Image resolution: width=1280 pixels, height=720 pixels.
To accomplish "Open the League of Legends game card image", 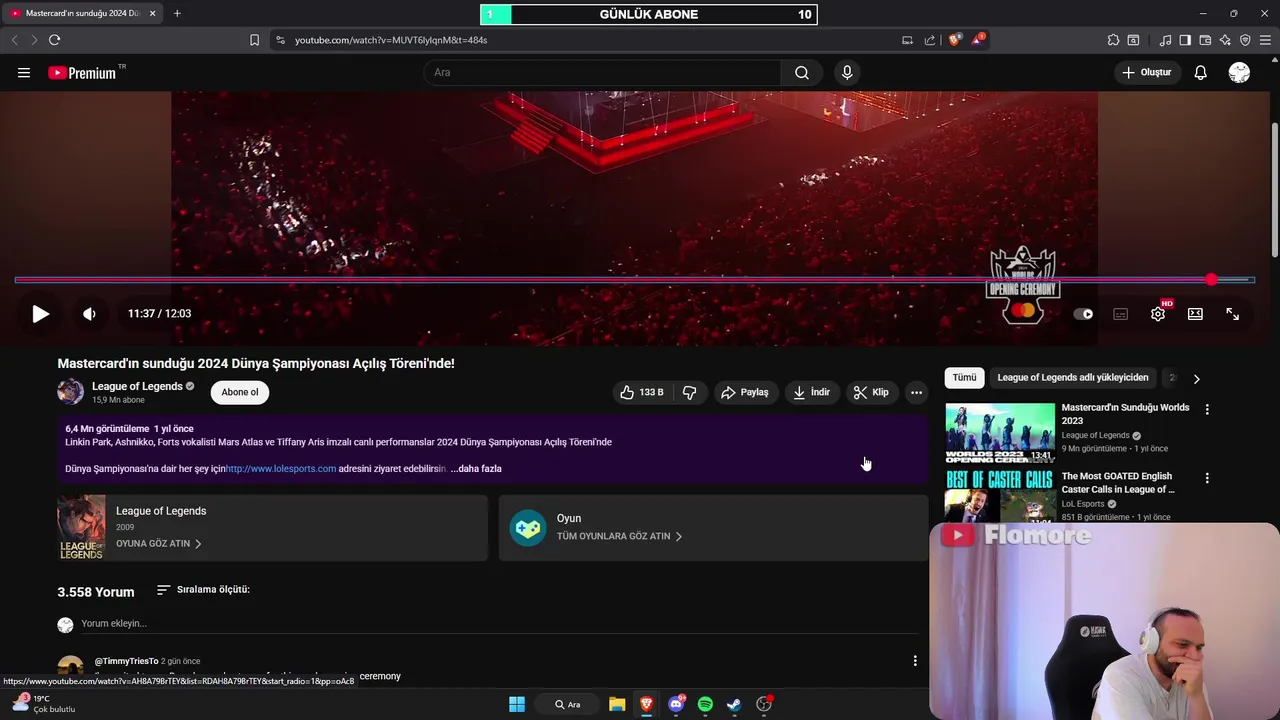I will [81, 527].
